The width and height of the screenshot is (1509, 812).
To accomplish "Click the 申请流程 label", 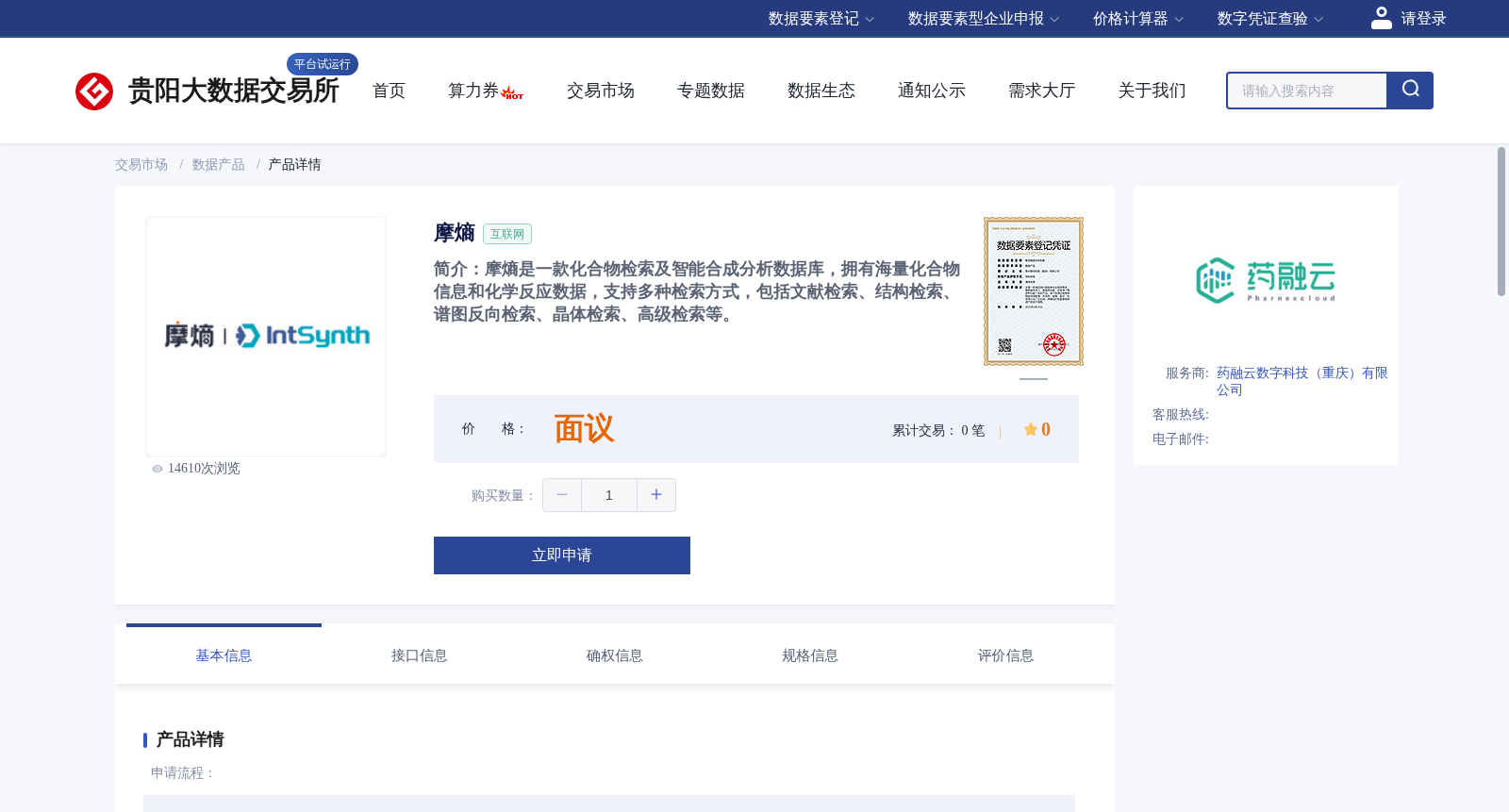I will pos(183,773).
